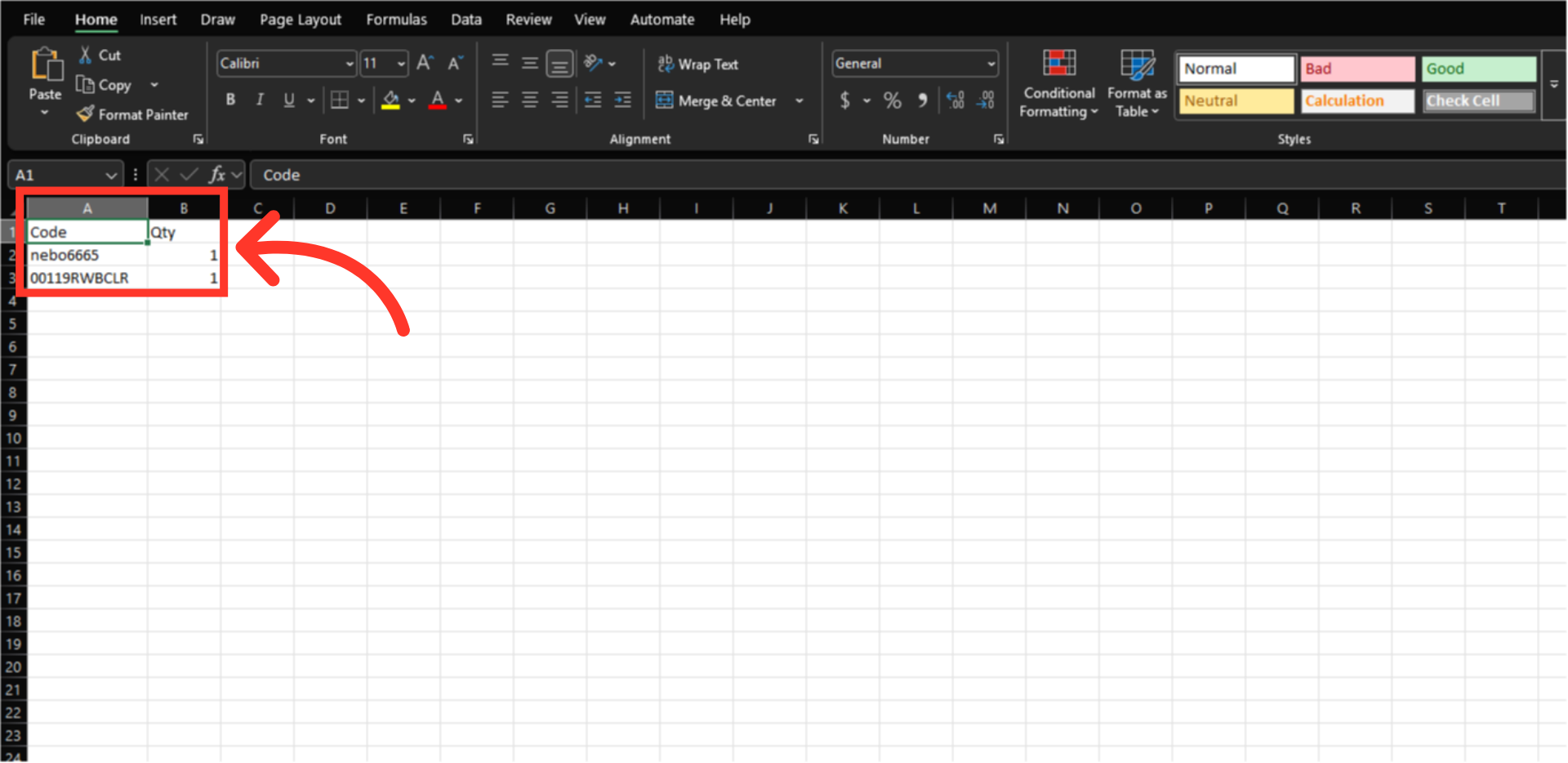Cut the selection with scissors icon

tap(85, 55)
